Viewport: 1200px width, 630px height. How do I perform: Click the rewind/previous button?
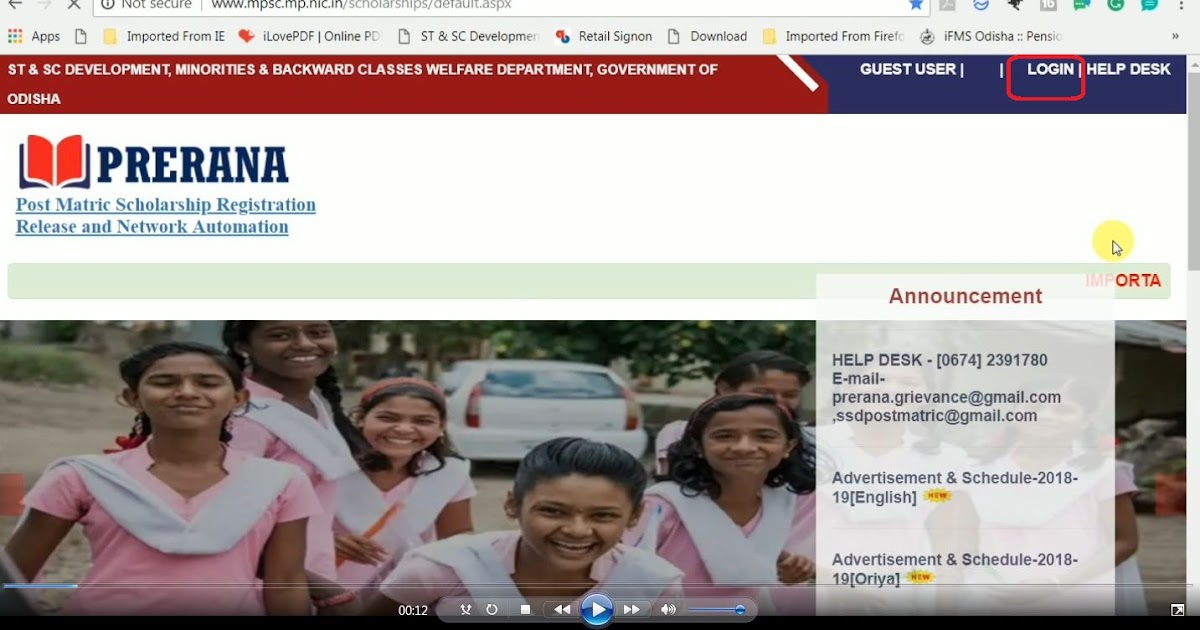[562, 609]
